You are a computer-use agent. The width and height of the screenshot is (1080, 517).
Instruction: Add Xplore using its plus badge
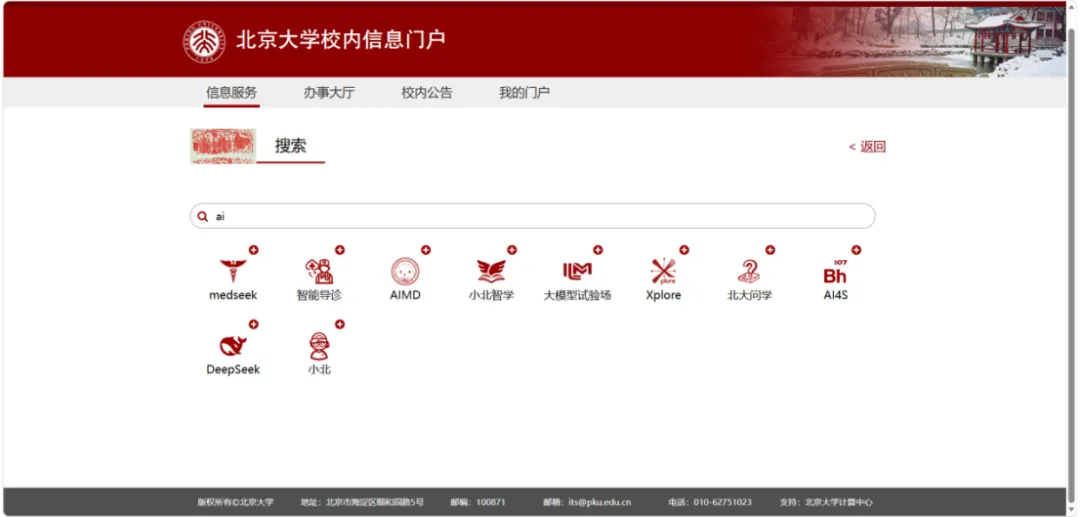pos(684,250)
